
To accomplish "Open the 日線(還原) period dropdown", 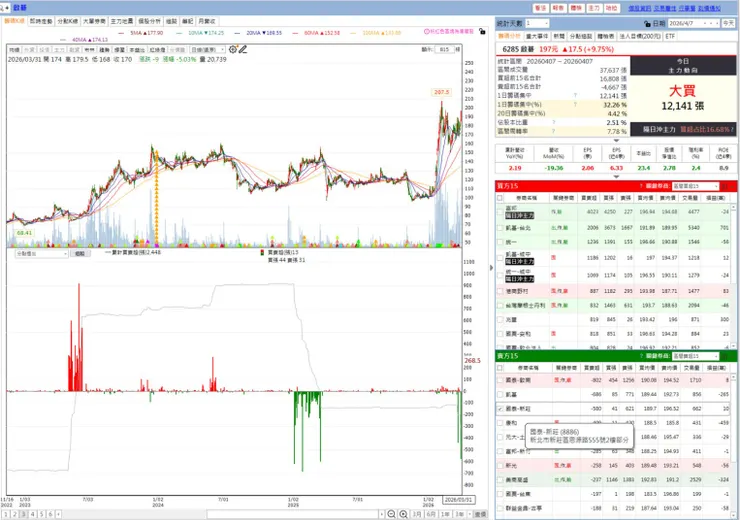I will (x=208, y=50).
